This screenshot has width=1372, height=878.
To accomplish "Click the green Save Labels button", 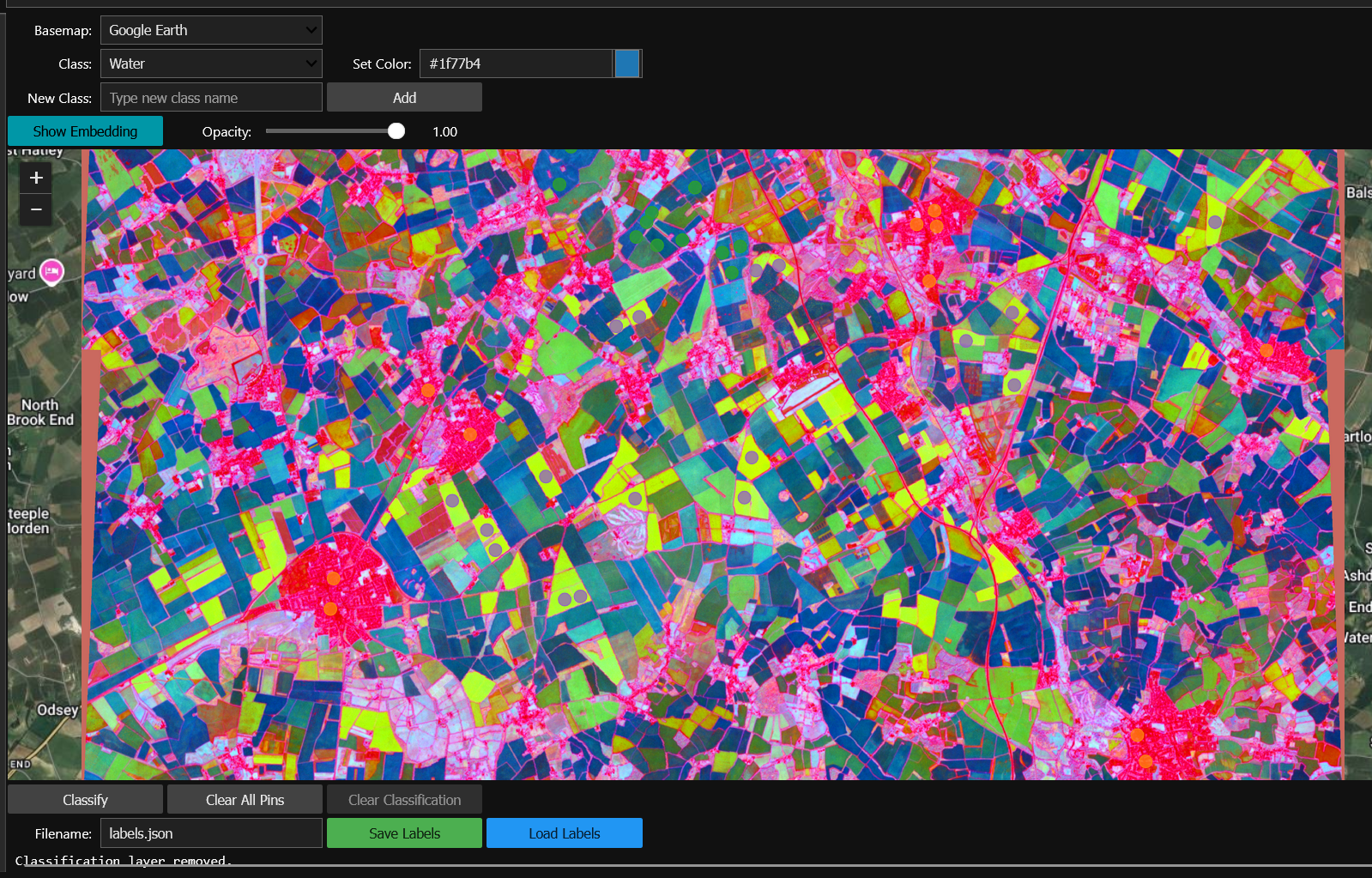I will (x=404, y=833).
